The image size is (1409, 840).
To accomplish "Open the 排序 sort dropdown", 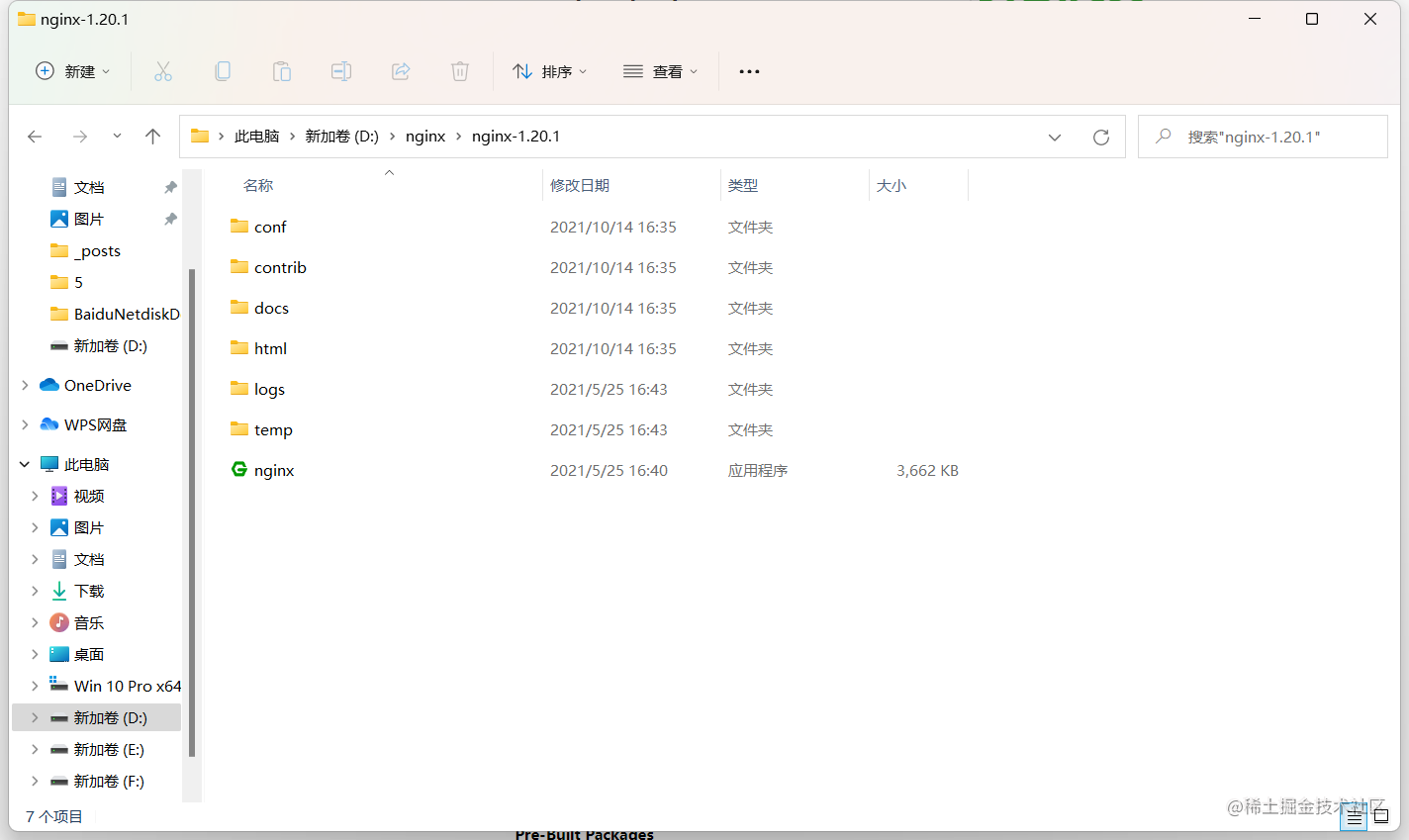I will click(550, 71).
